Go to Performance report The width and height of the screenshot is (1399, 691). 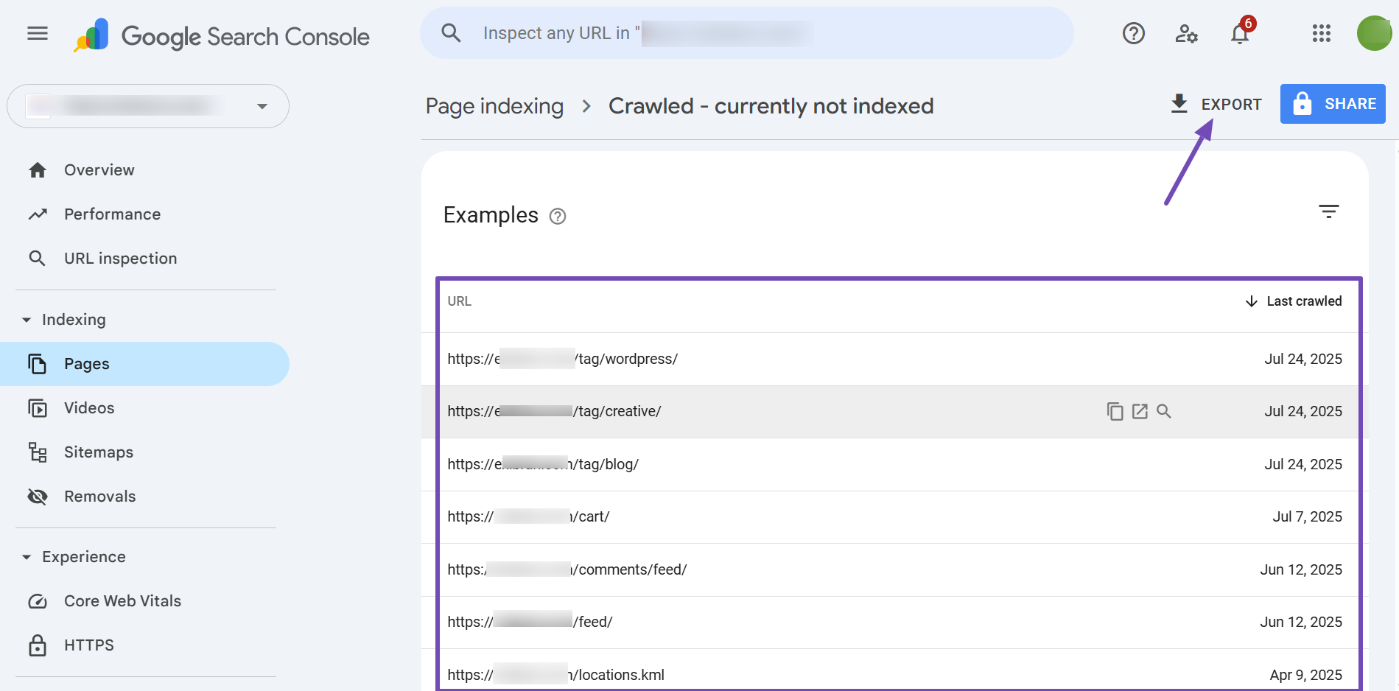(112, 214)
